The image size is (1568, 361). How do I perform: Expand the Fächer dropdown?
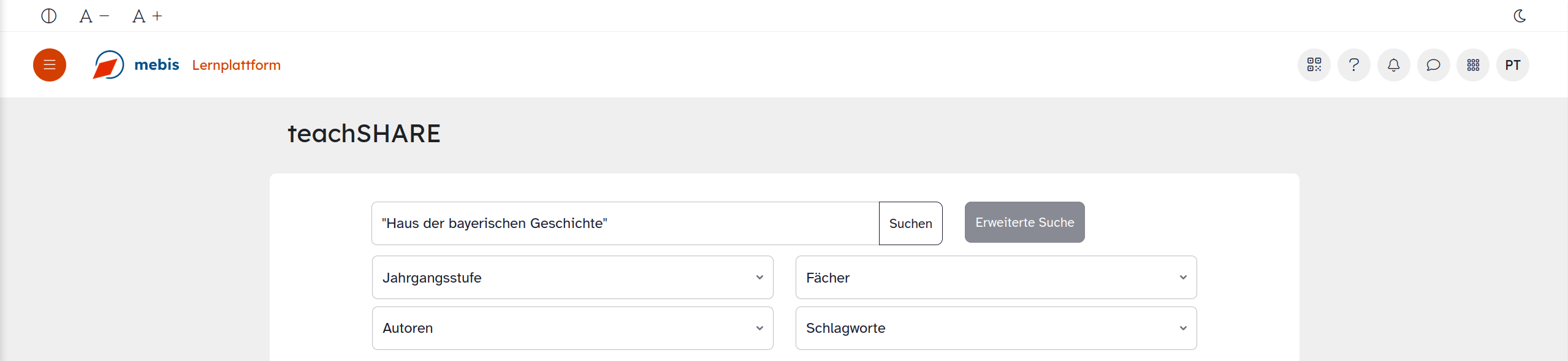995,278
